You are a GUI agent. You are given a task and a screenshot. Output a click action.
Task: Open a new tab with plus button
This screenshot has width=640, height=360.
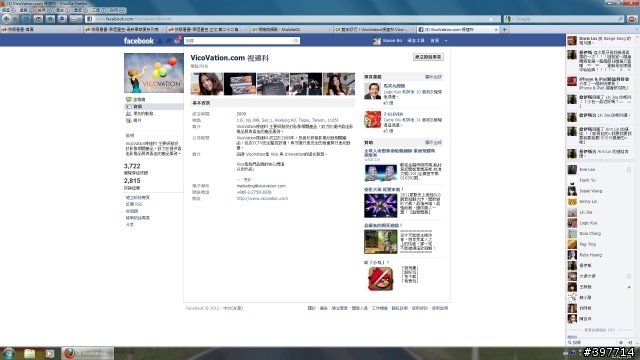point(504,29)
